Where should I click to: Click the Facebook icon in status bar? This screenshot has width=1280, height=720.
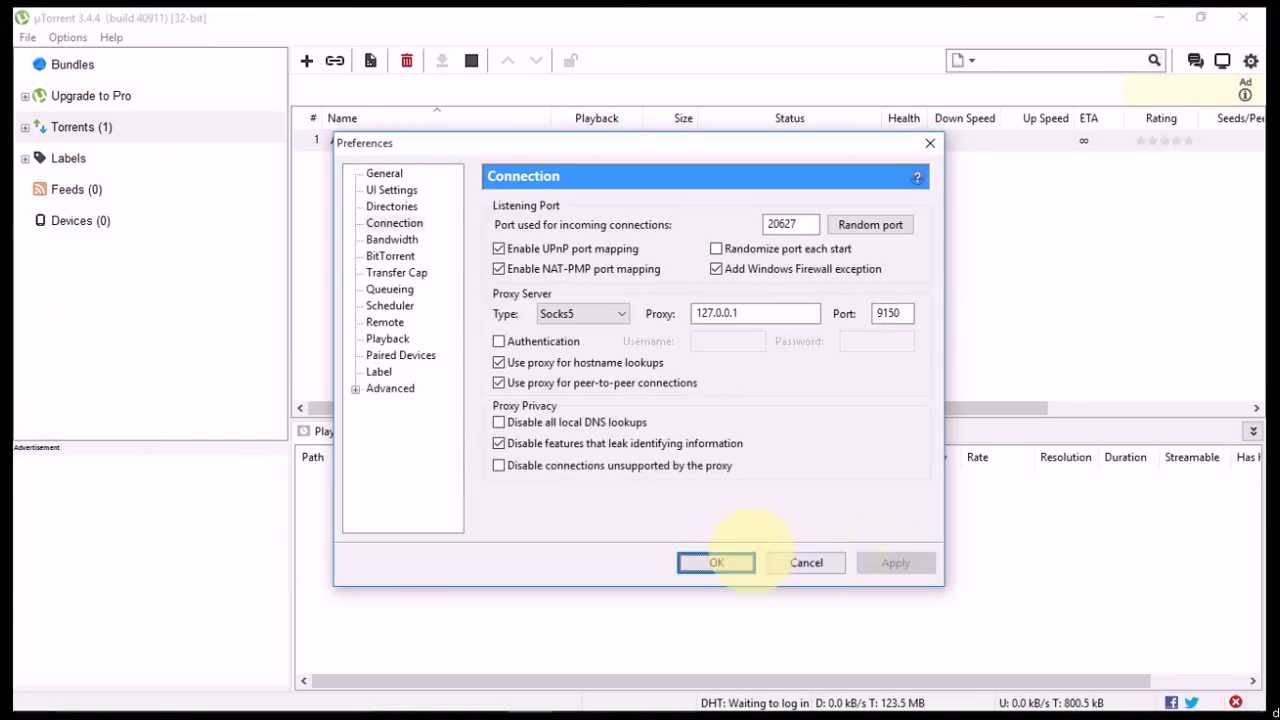coord(1171,703)
